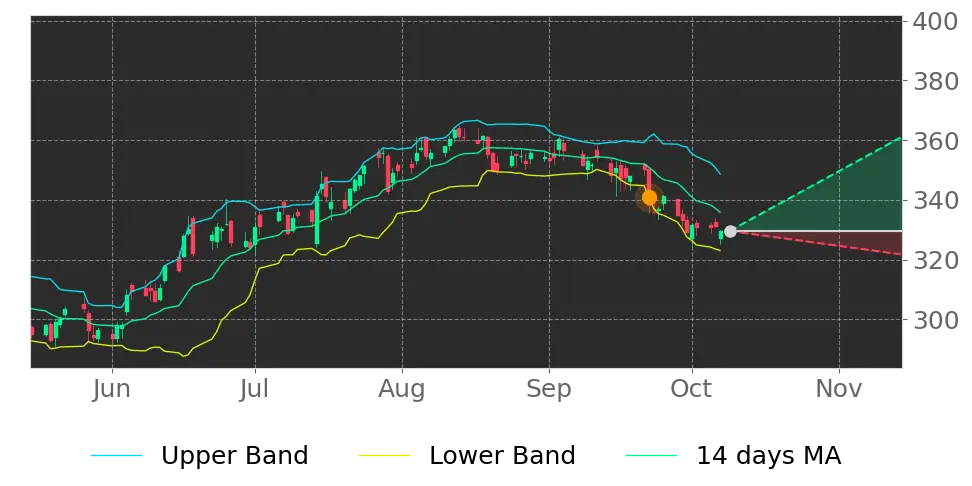Click the orange signal marker on the chart
The width and height of the screenshot is (972, 486).
[649, 198]
